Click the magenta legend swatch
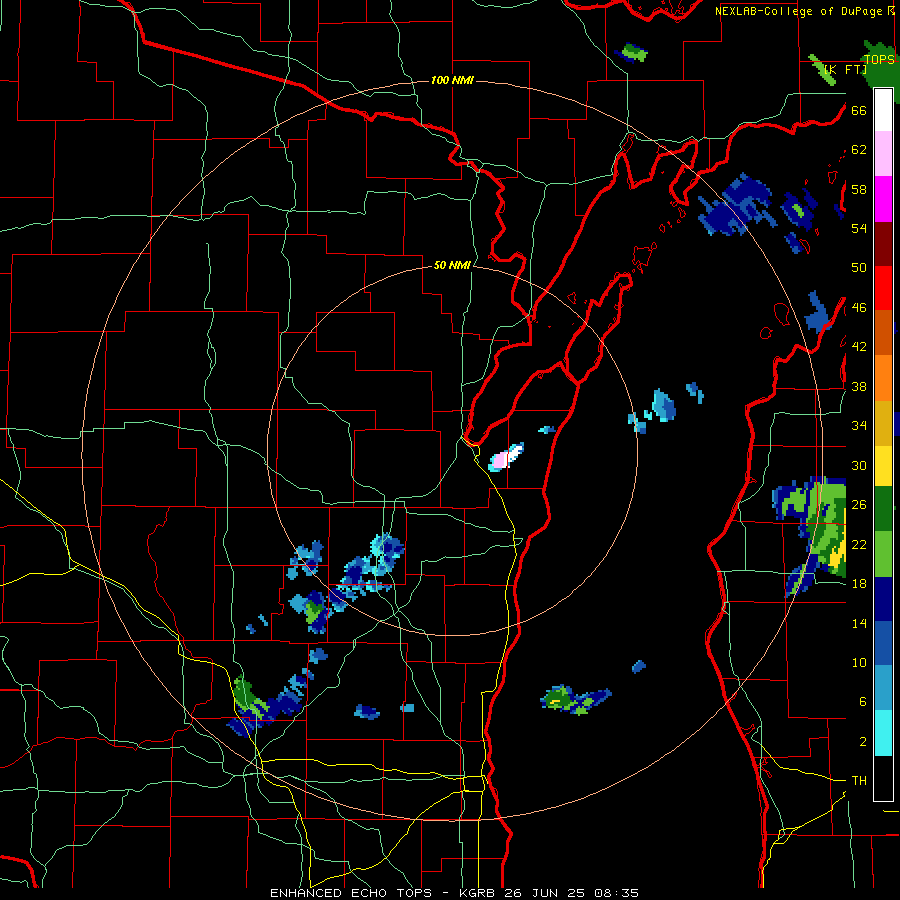The image size is (900, 900). (883, 199)
